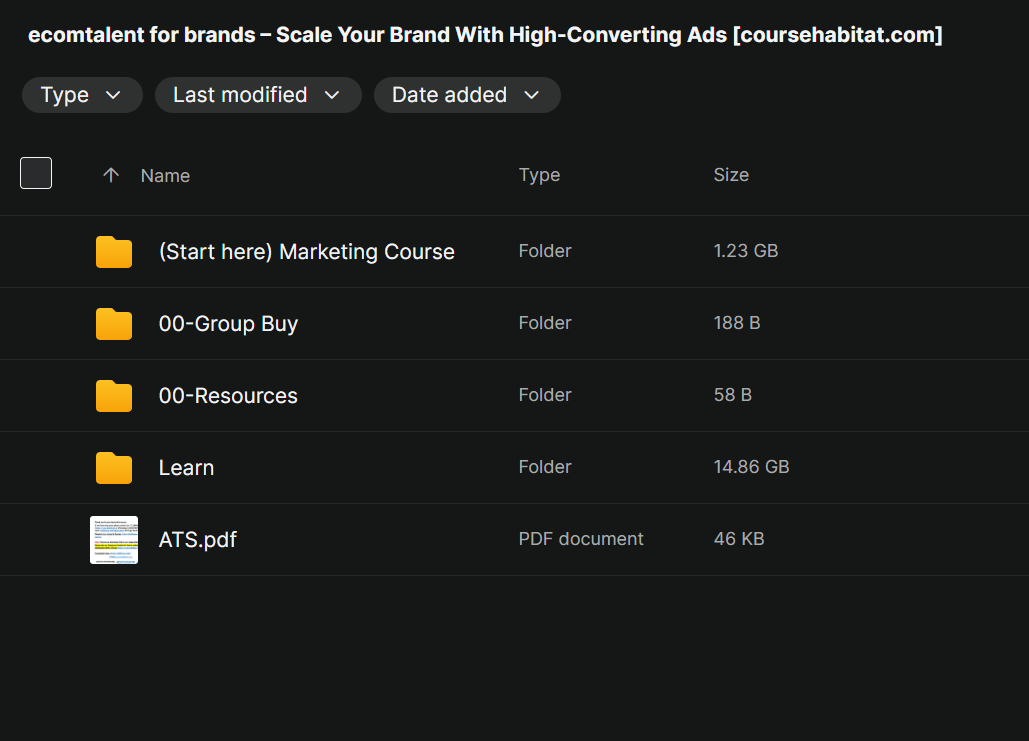Toggle sort direction with the Name arrow icon
Viewport: 1029px width, 741px height.
click(111, 175)
